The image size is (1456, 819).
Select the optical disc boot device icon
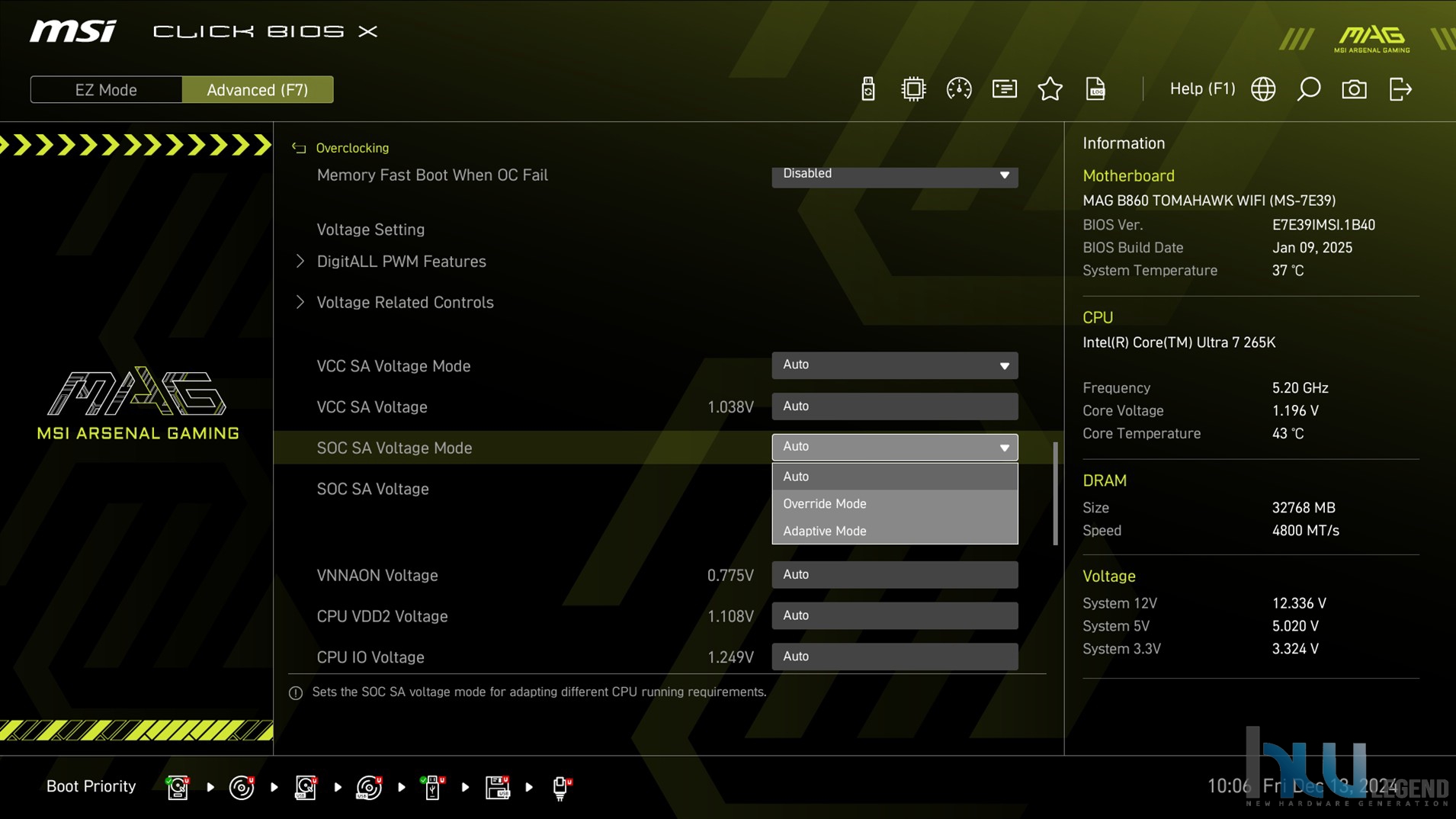[242, 787]
